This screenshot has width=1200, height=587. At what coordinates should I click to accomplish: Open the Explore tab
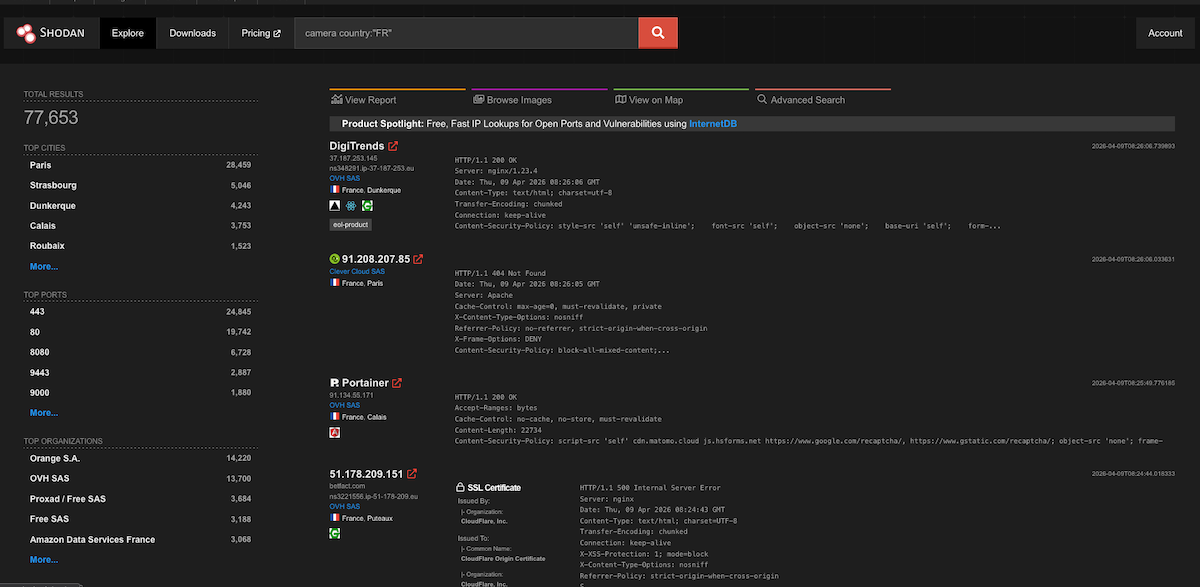[128, 33]
